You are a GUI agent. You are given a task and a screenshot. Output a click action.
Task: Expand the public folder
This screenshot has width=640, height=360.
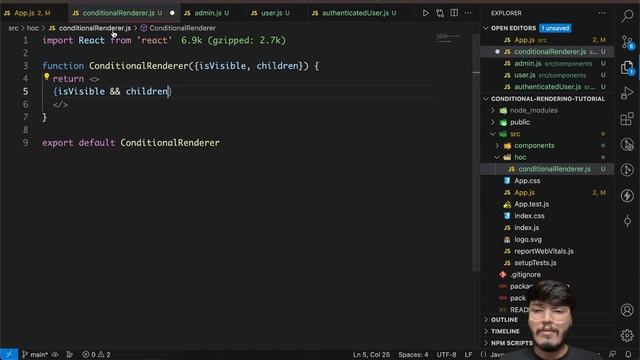pyautogui.click(x=493, y=122)
